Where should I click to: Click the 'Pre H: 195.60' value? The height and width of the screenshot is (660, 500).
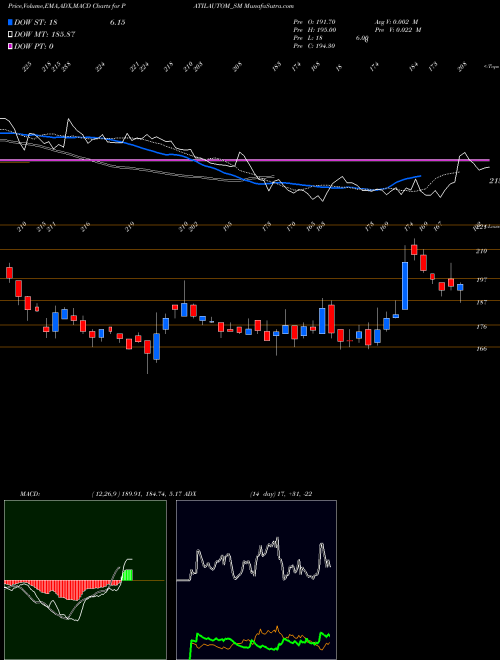click(x=314, y=30)
